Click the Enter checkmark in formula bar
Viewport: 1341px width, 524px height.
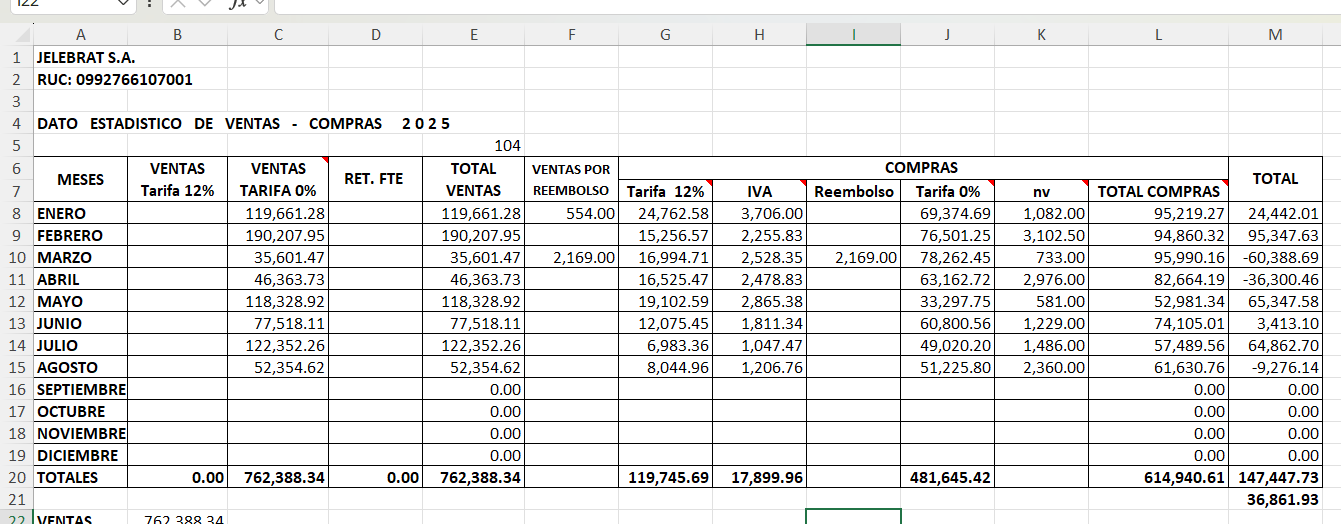(205, 4)
